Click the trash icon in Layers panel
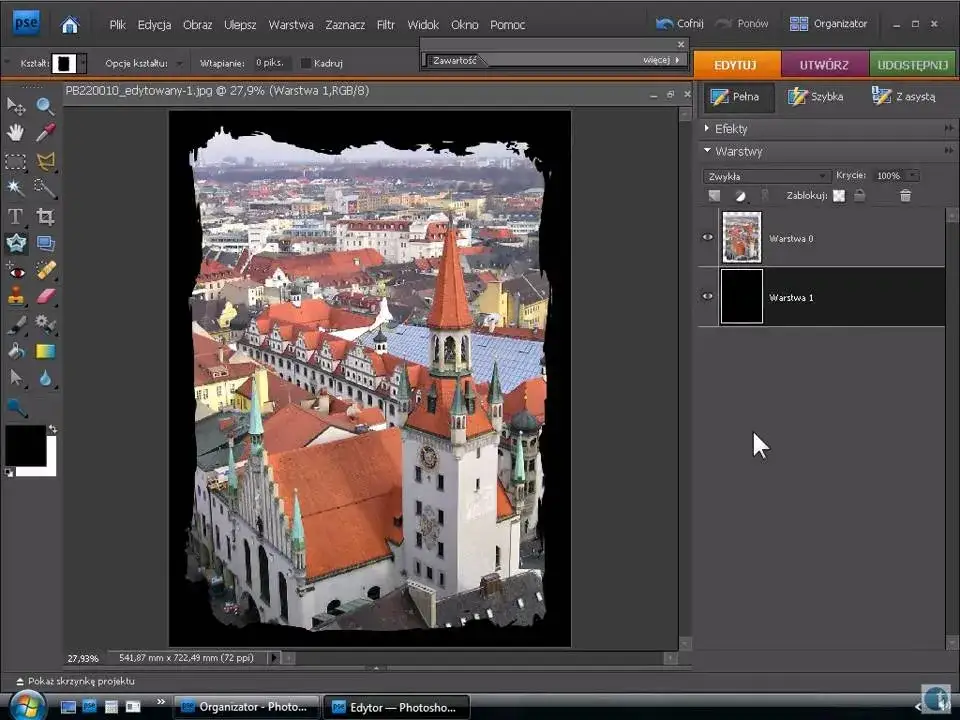Image resolution: width=960 pixels, height=720 pixels. tap(905, 195)
